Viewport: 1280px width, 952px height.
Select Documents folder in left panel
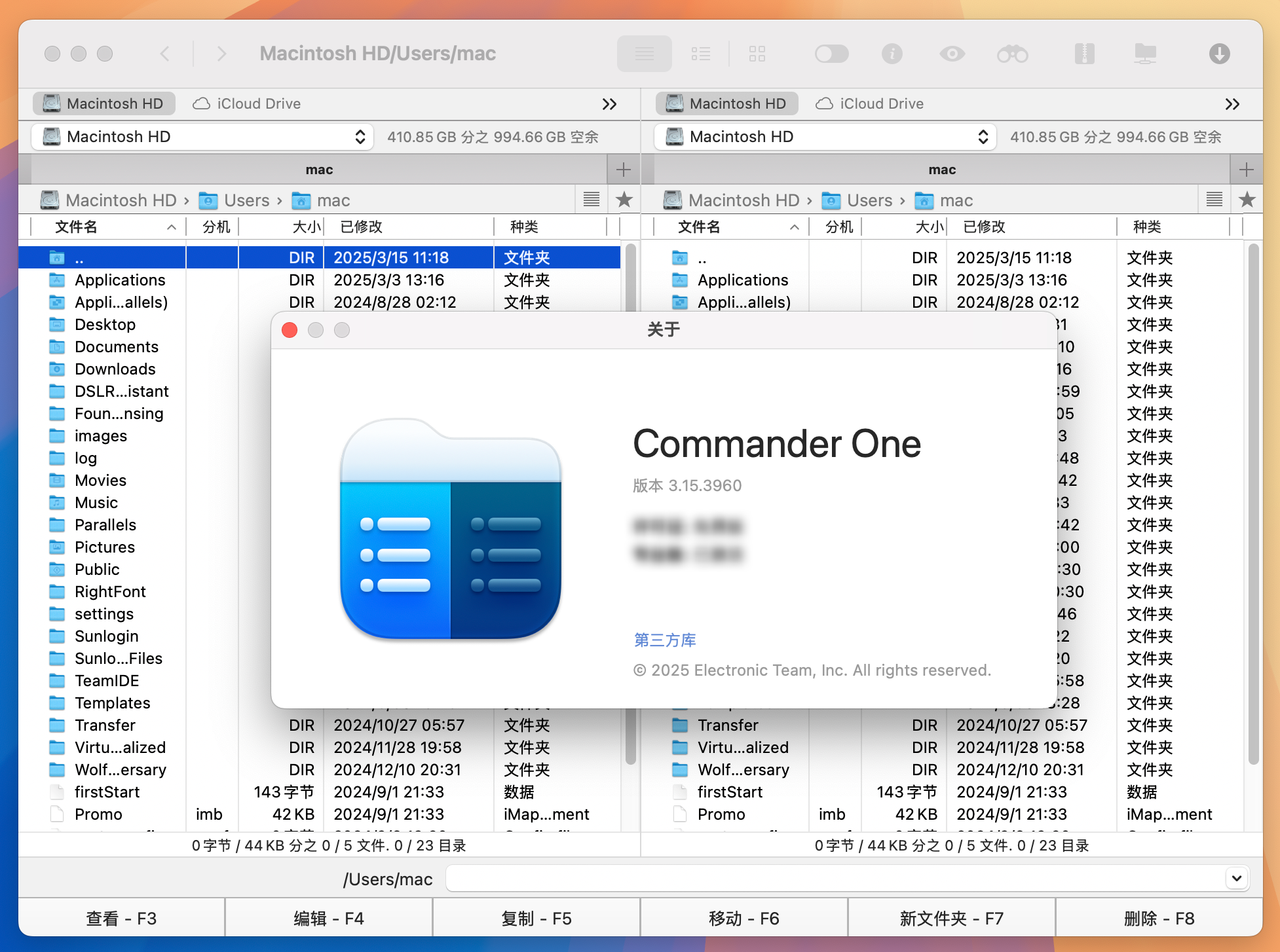coord(117,347)
